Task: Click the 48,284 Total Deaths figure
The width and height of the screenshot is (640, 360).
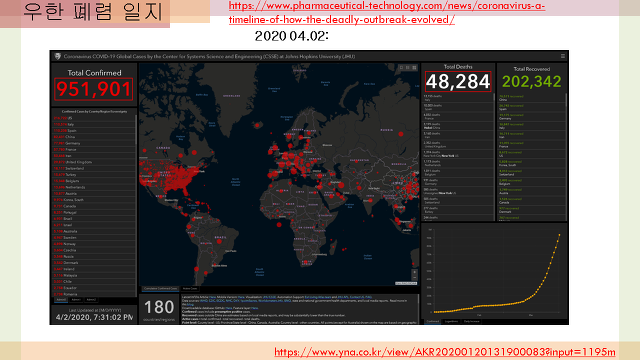Action: [458, 81]
